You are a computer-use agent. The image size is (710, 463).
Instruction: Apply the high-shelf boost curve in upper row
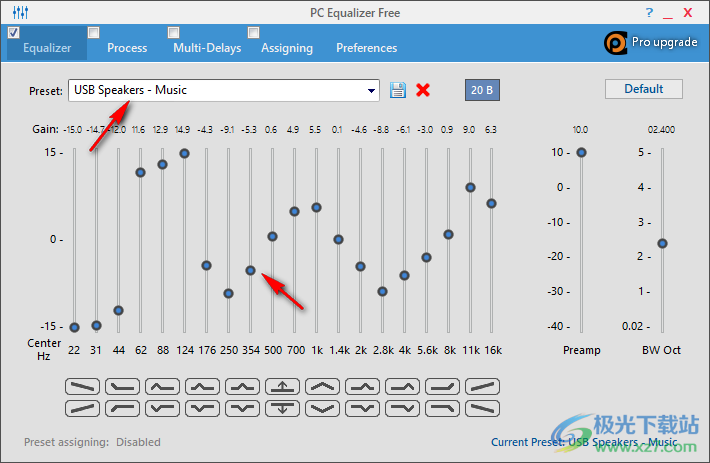[x=442, y=387]
